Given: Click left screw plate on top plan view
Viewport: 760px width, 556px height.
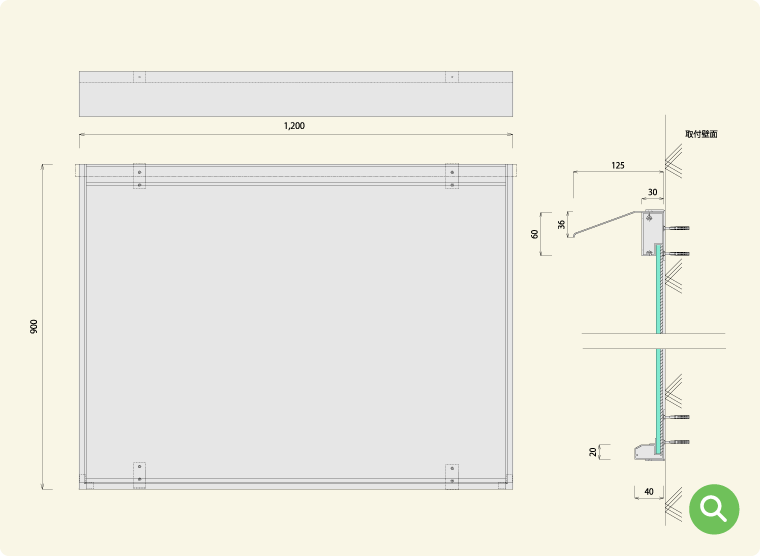Looking at the screenshot, I should pyautogui.click(x=139, y=77).
